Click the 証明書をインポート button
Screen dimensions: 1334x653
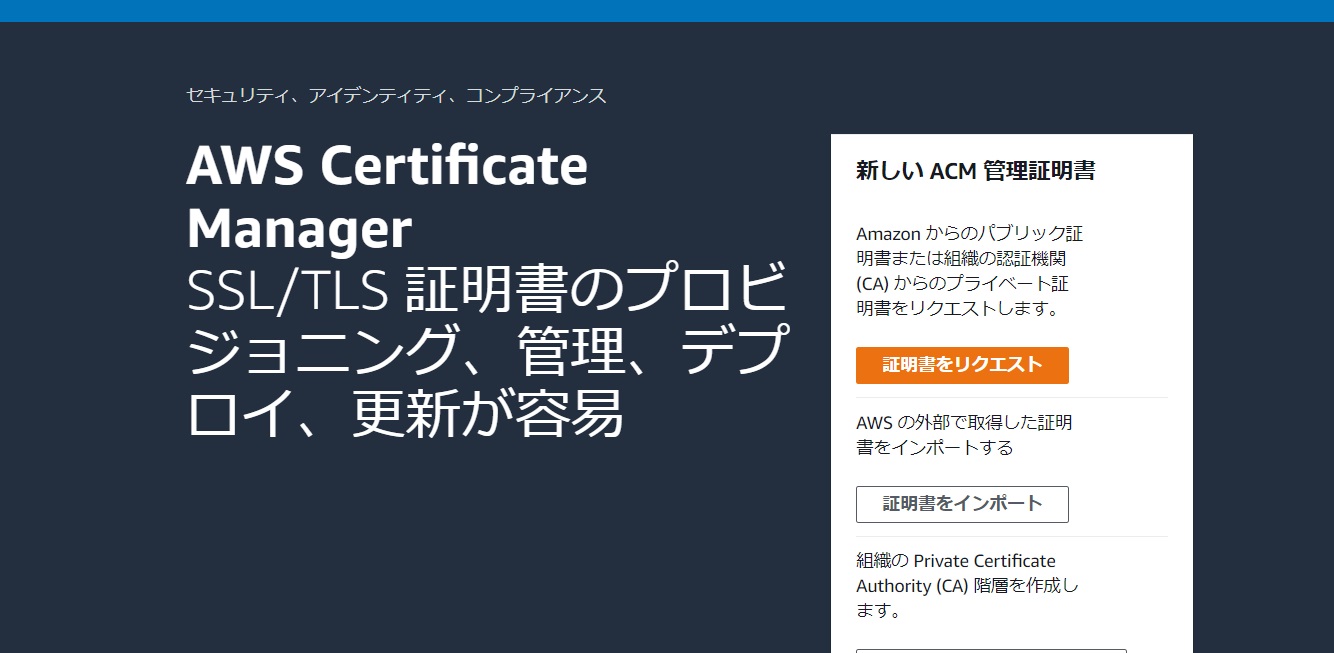[x=962, y=504]
